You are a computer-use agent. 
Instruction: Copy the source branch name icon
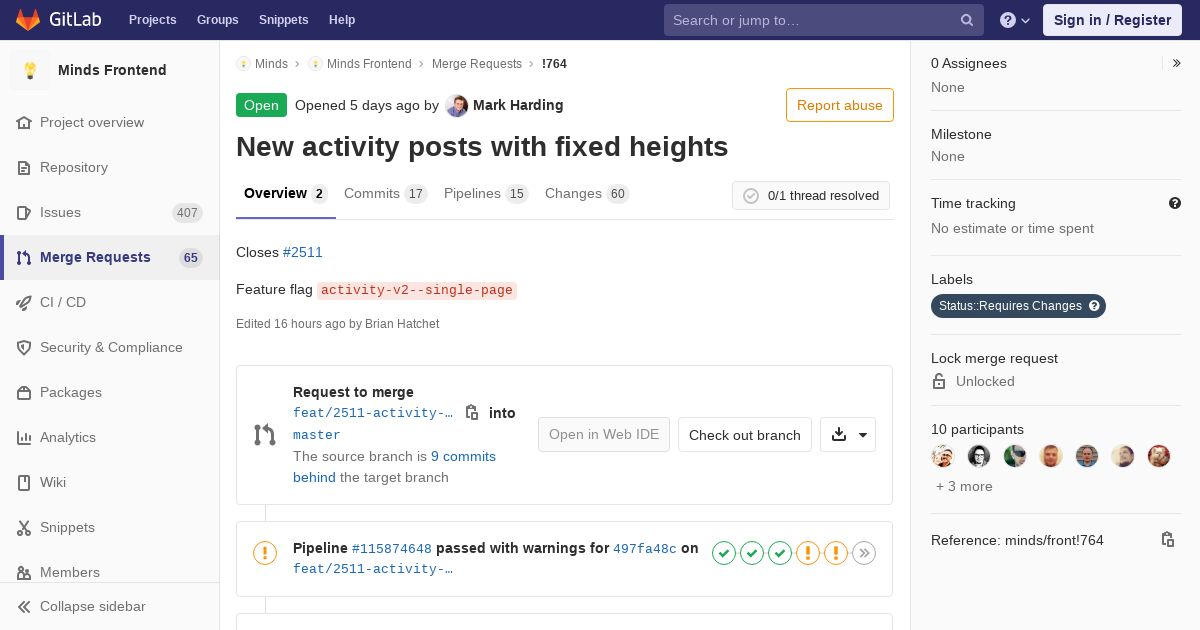click(x=472, y=412)
